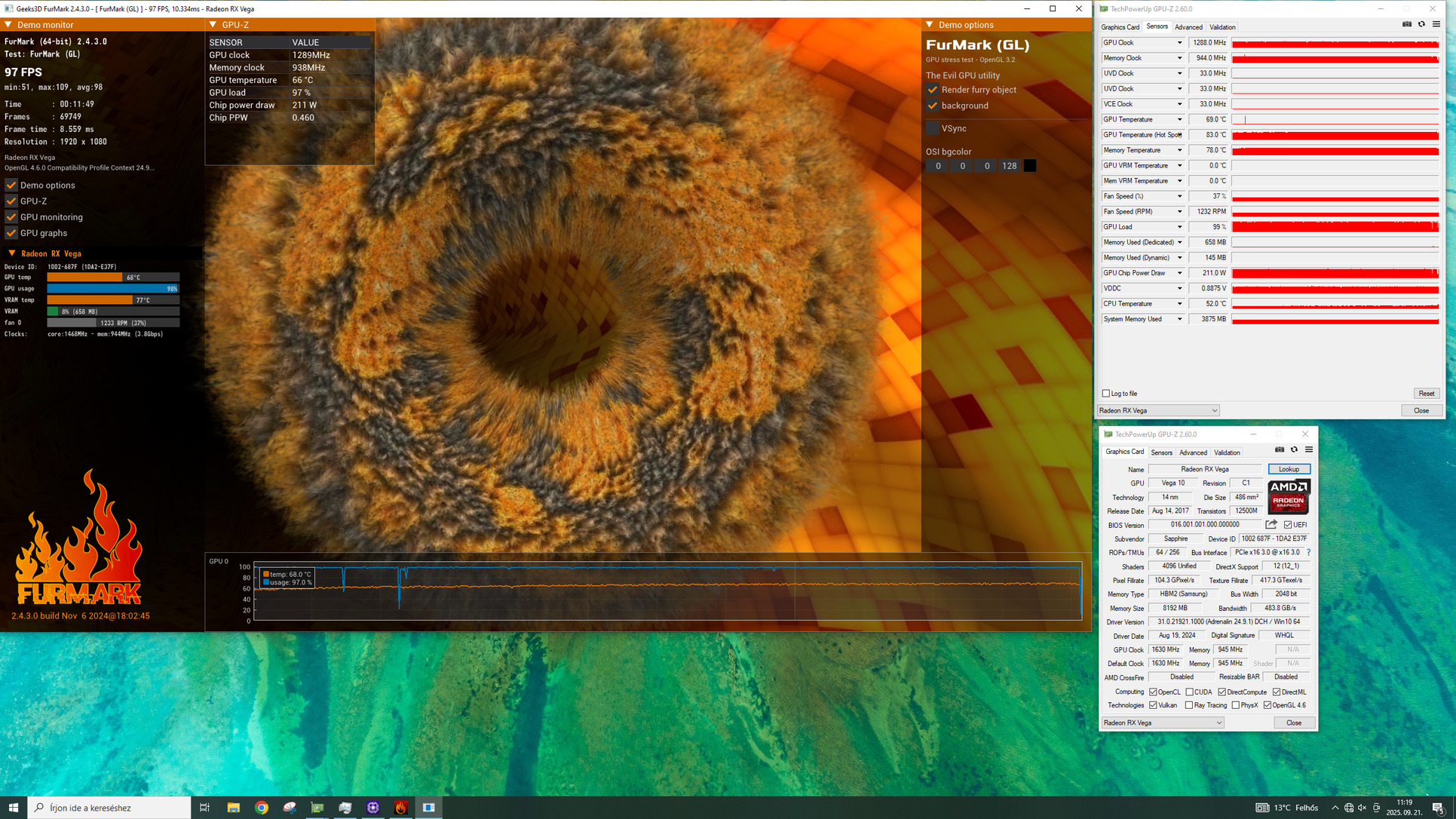Click the screenshot camera icon in lower GPU-Z window
Image resolution: width=1456 pixels, height=819 pixels.
tap(1280, 449)
